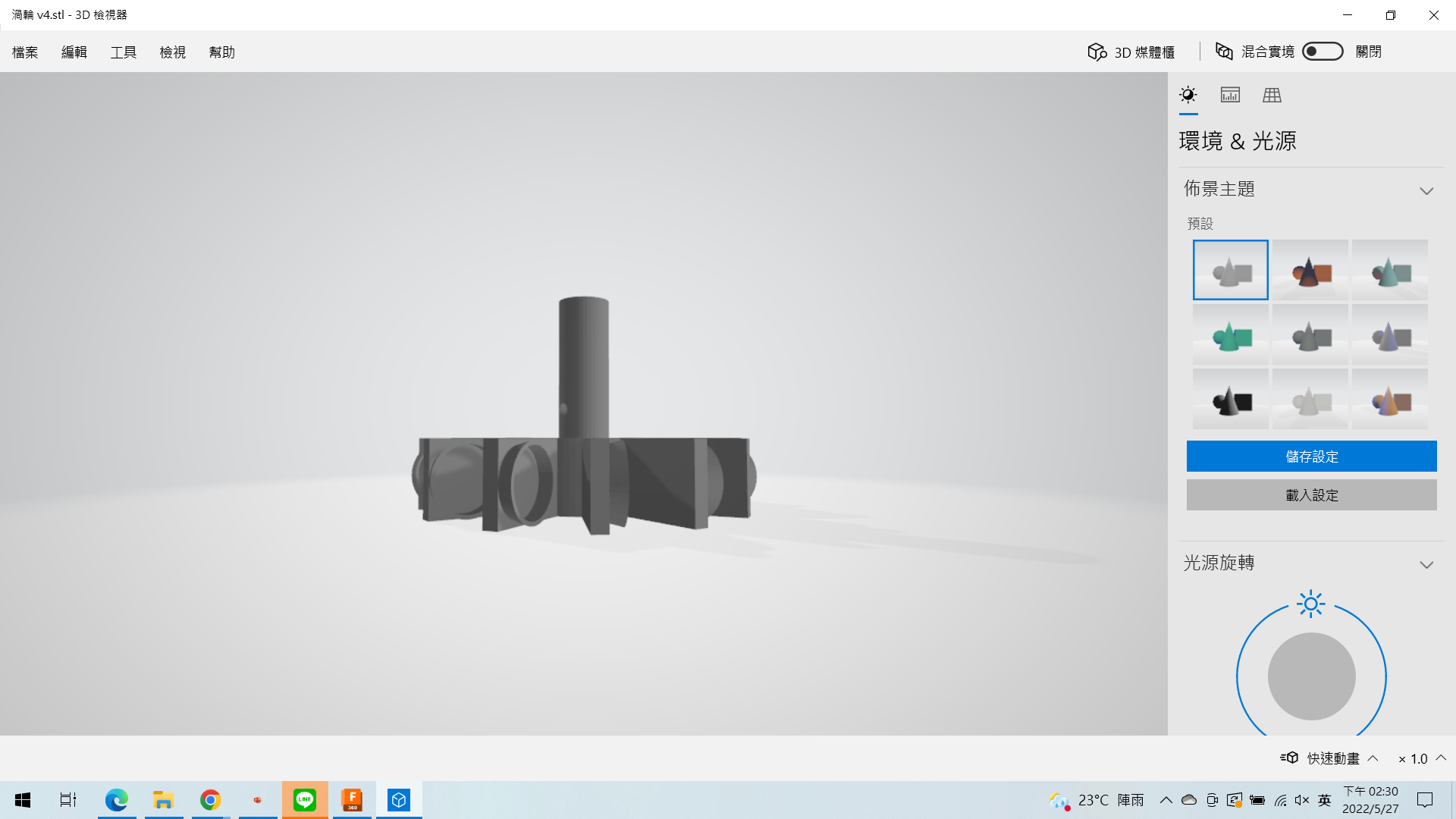This screenshot has width=1456, height=819.
Task: Click the 快速動畫 animation icon
Action: point(1289,758)
